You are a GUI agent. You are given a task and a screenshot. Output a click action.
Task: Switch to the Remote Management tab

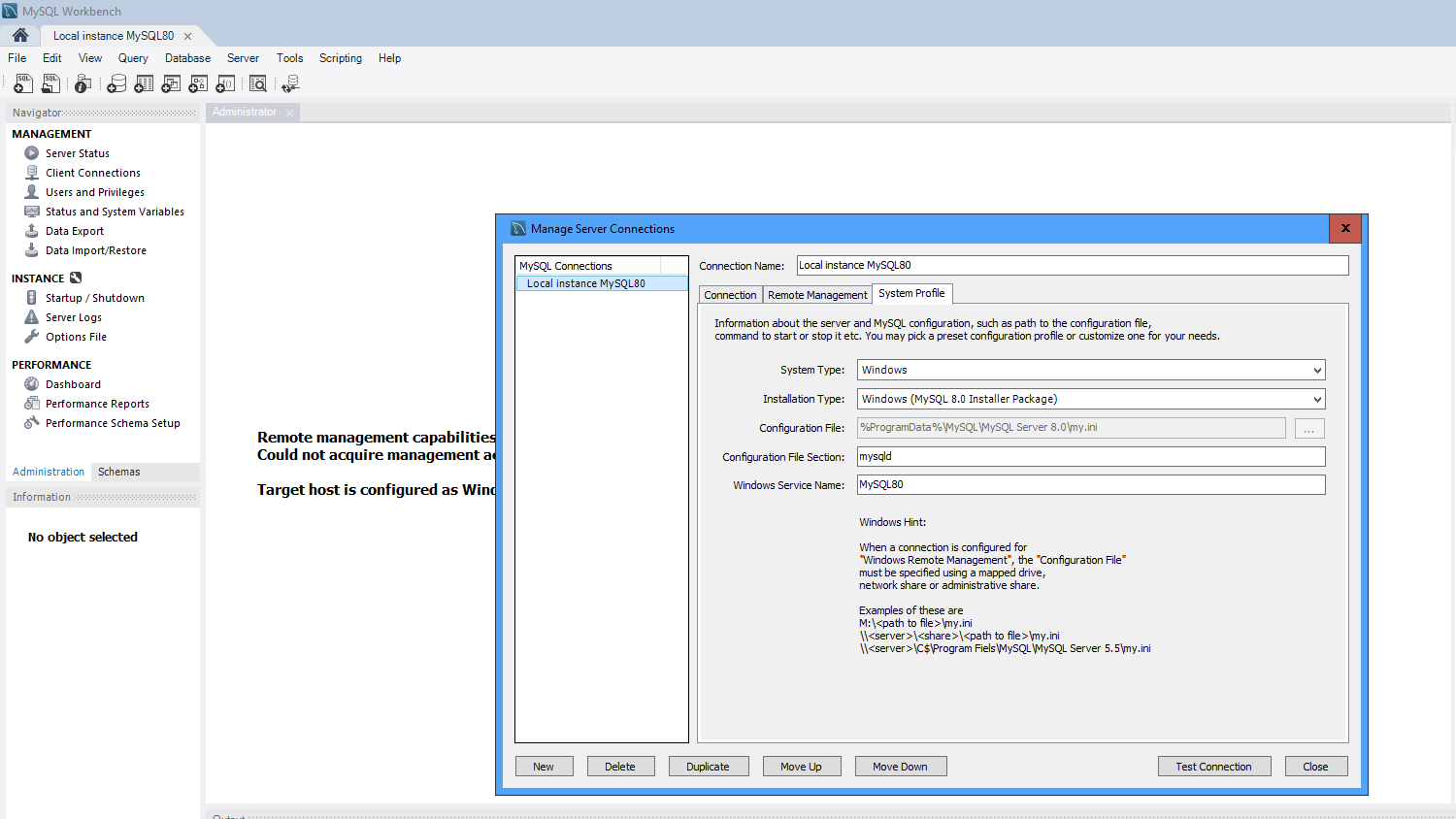point(817,295)
